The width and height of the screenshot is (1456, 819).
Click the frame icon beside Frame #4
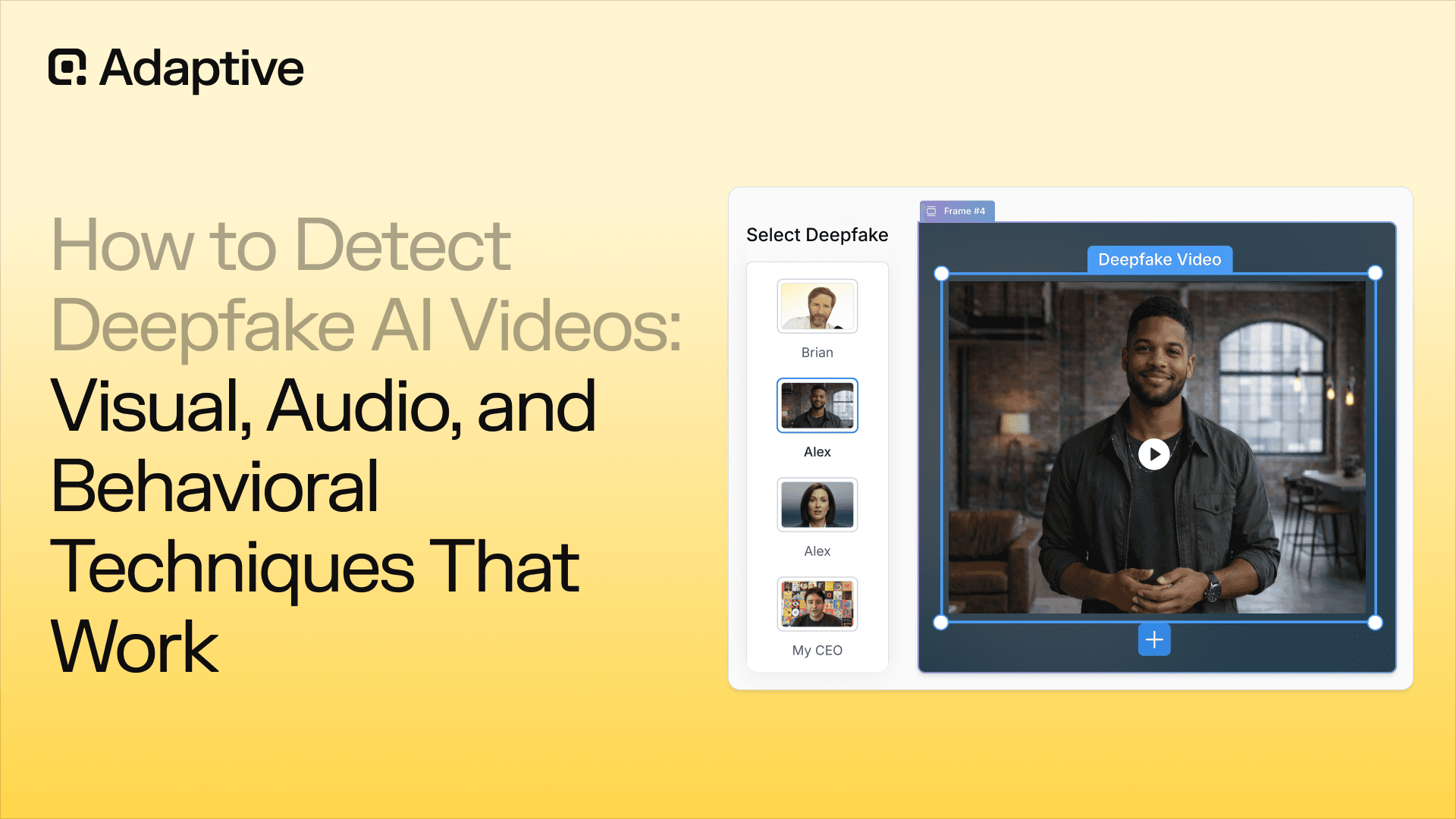point(931,212)
